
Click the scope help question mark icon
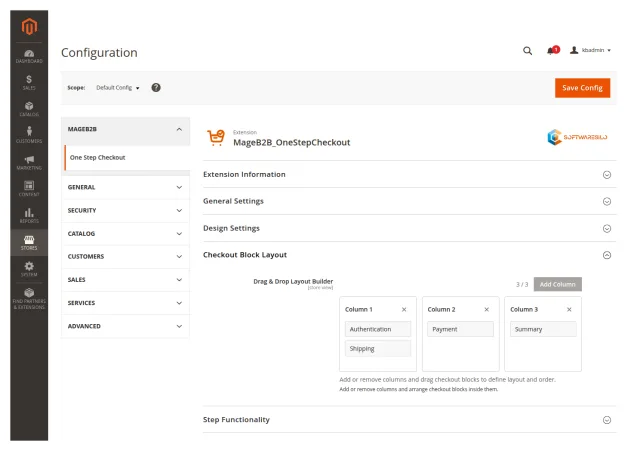(x=156, y=87)
